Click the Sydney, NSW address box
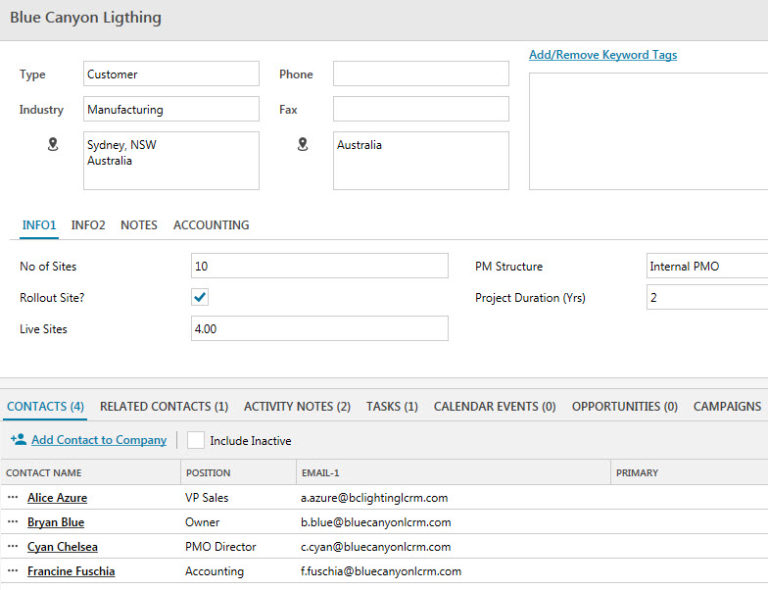The width and height of the screenshot is (768, 590). (x=171, y=160)
